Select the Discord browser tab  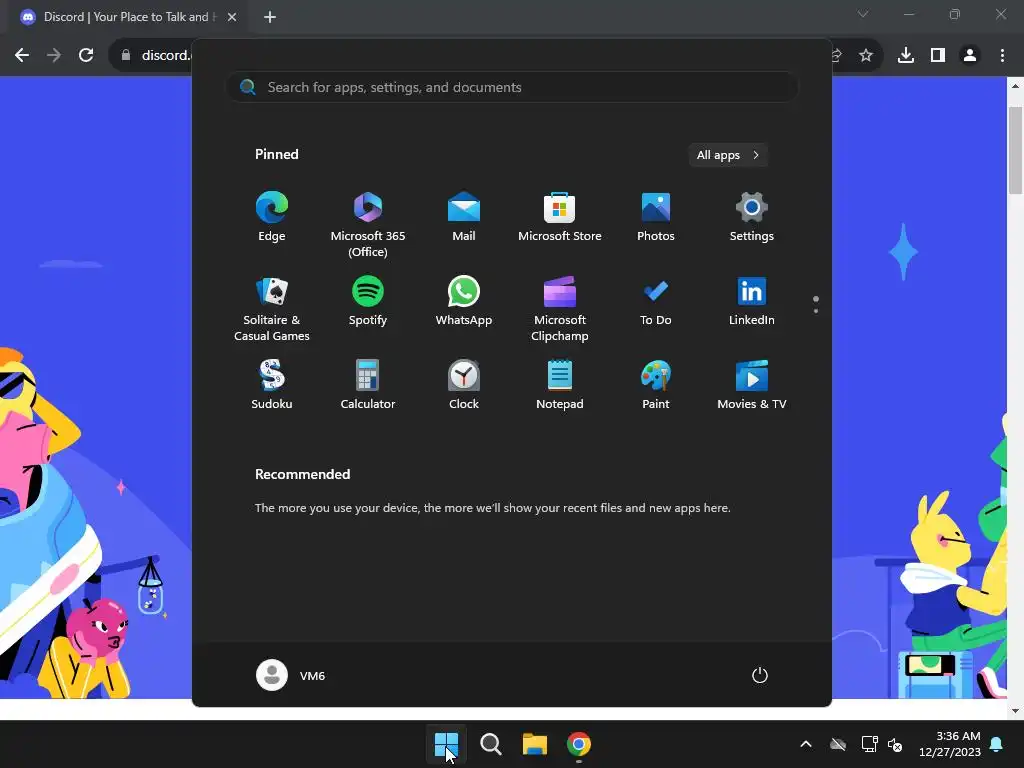pyautogui.click(x=127, y=17)
